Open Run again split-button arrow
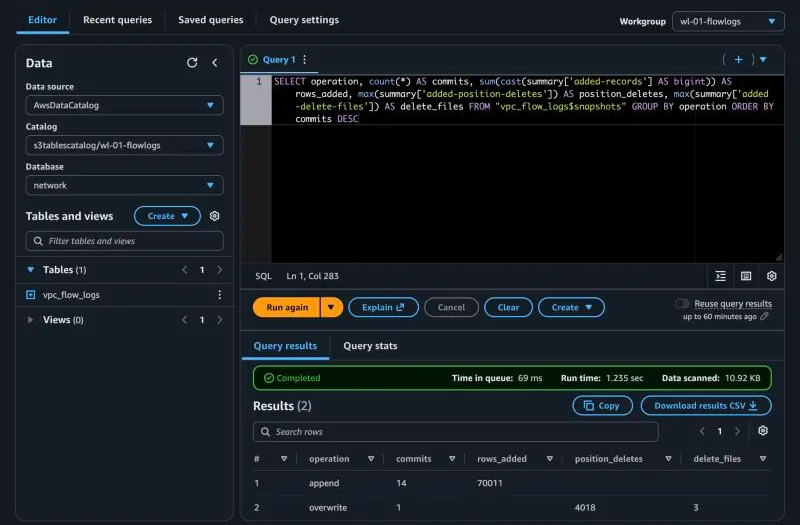Screen dimensions: 800x525 pos(332,307)
